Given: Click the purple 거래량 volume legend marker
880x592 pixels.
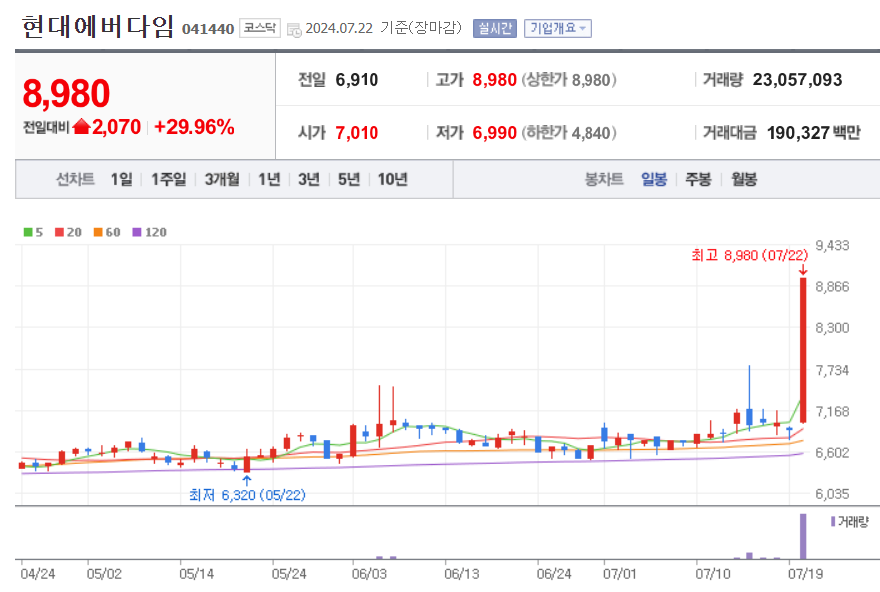Looking at the screenshot, I should tap(833, 521).
